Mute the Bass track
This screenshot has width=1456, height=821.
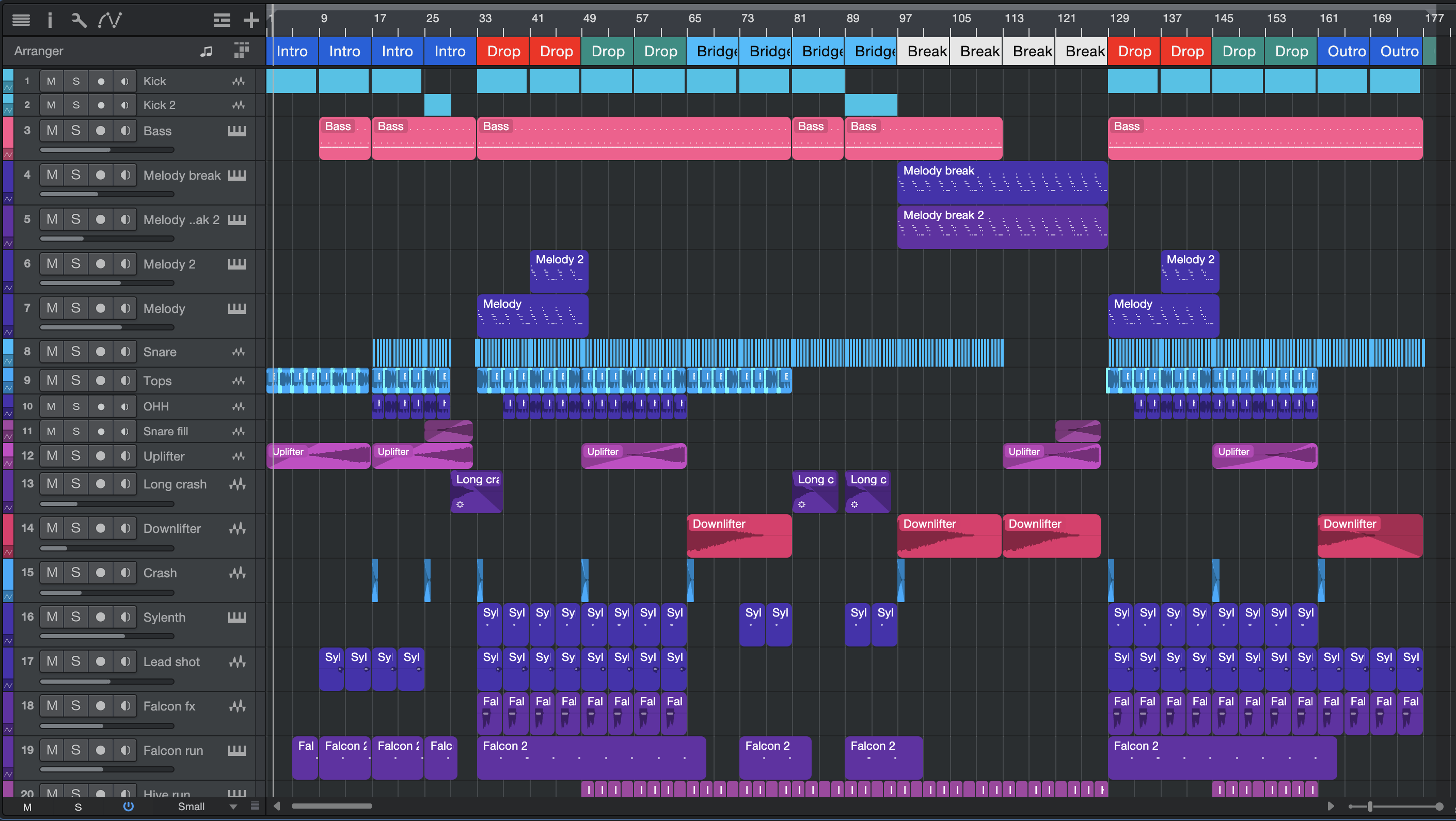(x=52, y=131)
